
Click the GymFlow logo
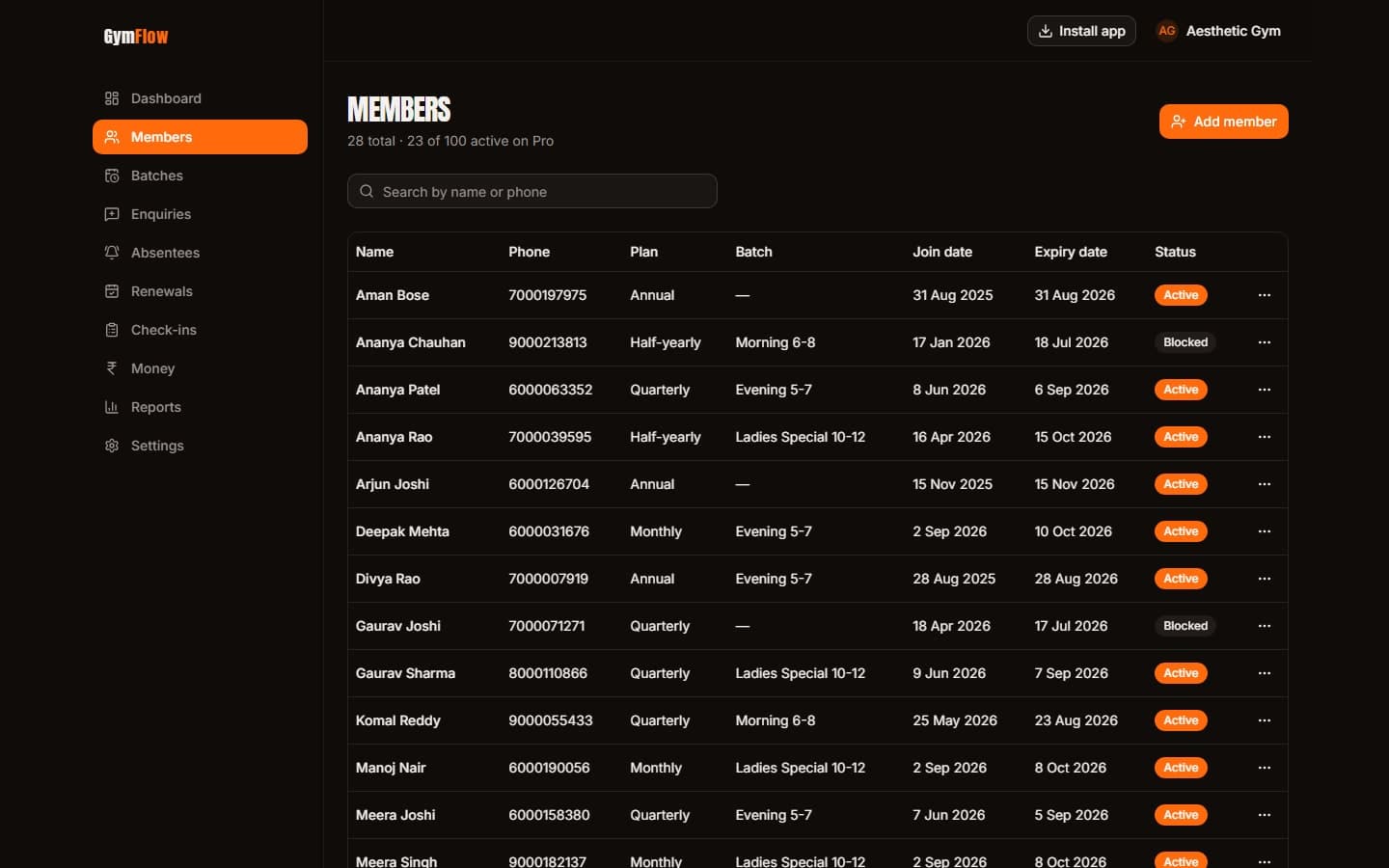[x=136, y=37]
